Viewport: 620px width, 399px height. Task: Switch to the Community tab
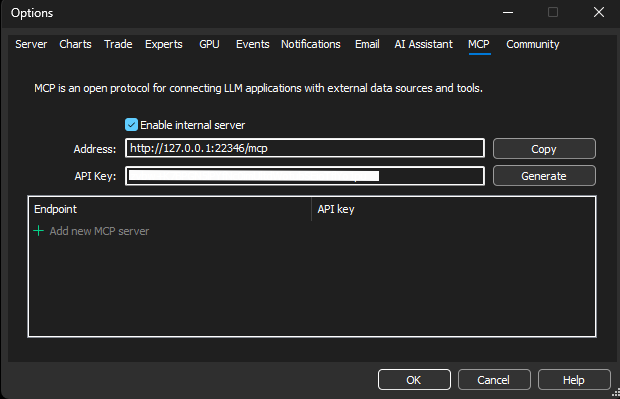click(533, 44)
